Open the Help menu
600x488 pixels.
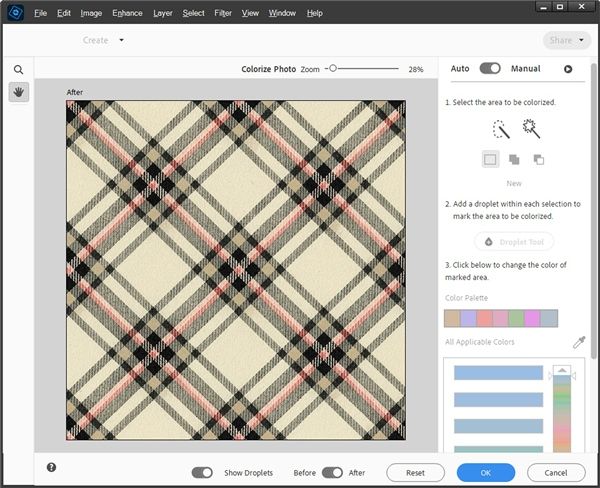tap(315, 13)
